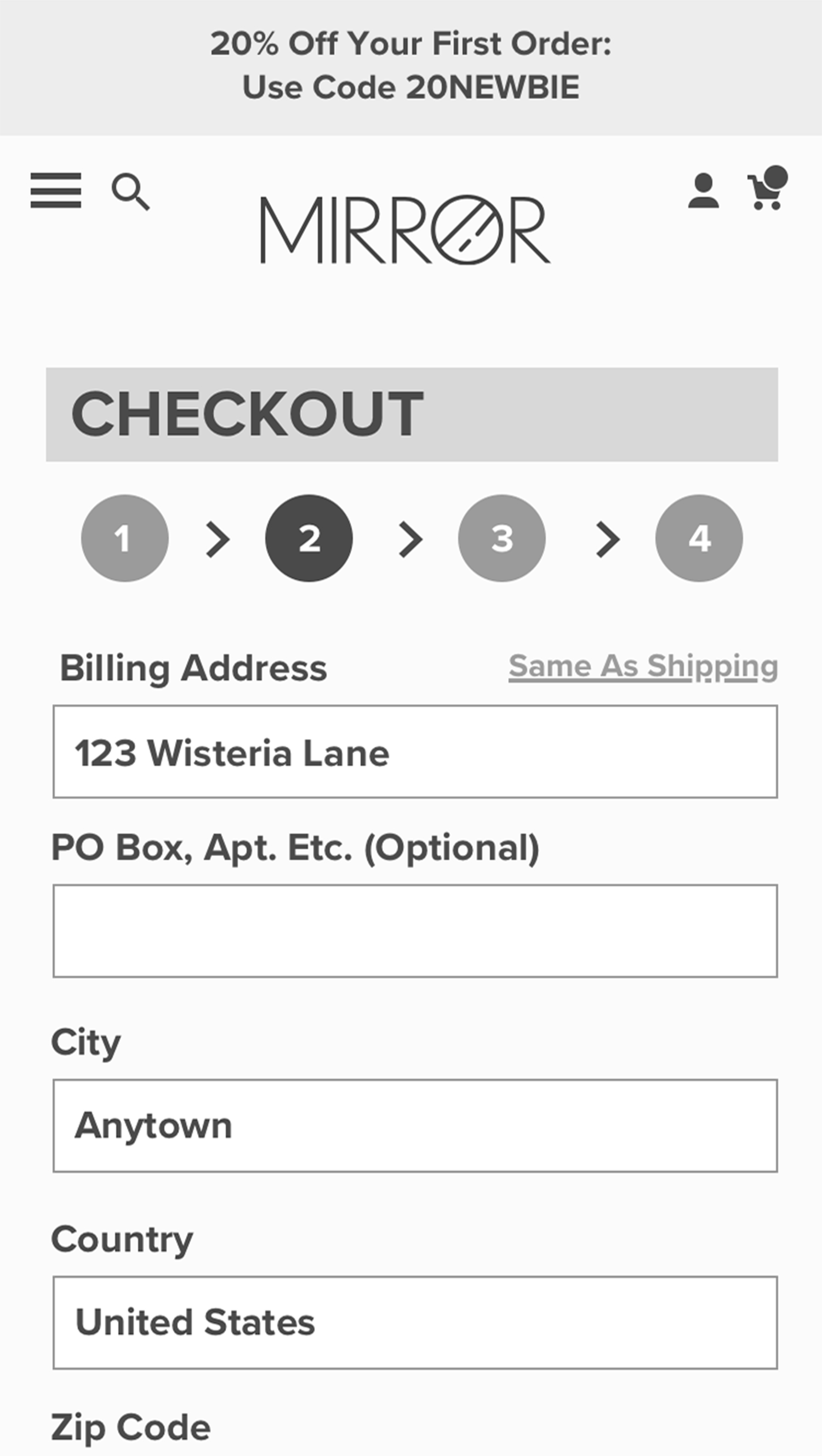The height and width of the screenshot is (1456, 822).
Task: Open the Country selection field
Action: (x=415, y=1322)
